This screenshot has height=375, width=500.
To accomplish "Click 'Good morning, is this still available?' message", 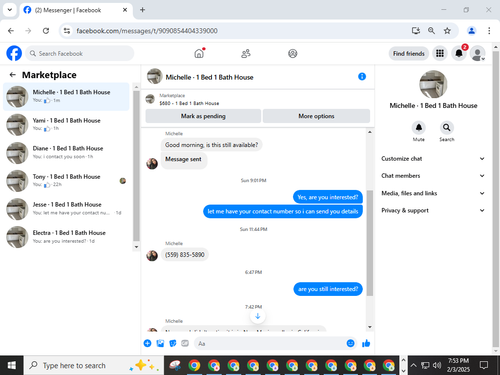I will tap(211, 145).
